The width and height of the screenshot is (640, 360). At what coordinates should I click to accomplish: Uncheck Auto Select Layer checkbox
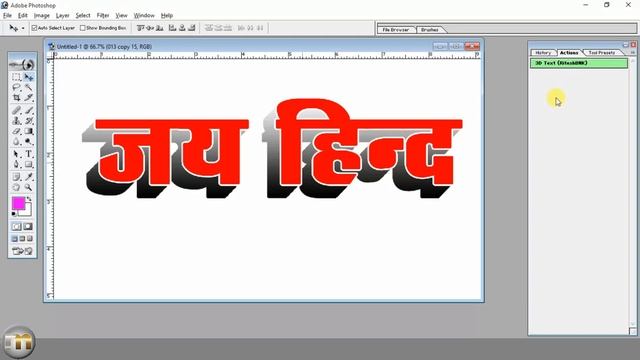(x=35, y=28)
